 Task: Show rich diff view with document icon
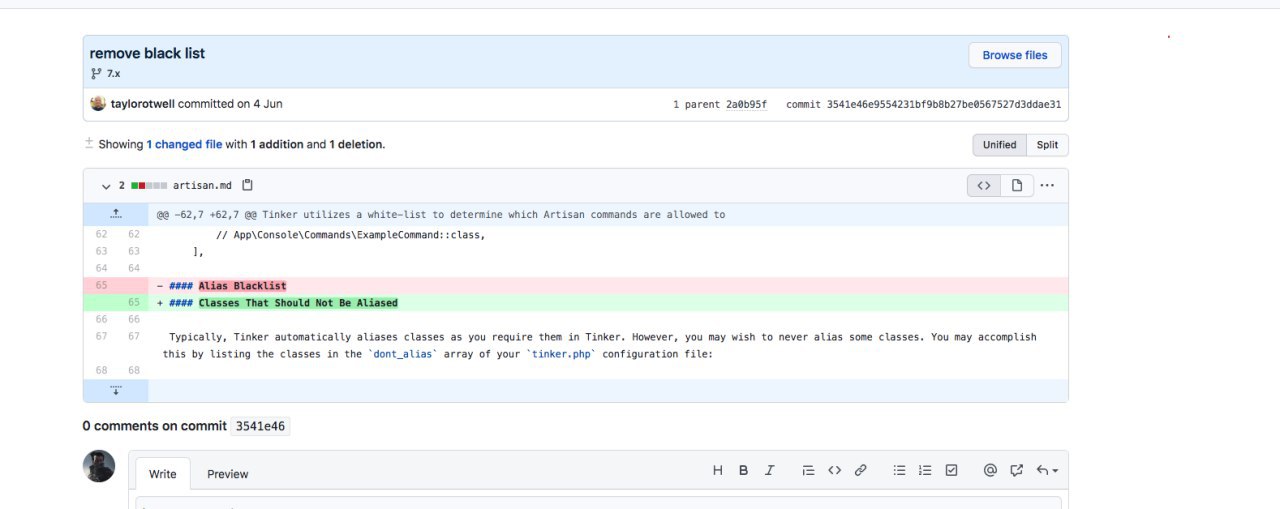tap(1016, 185)
